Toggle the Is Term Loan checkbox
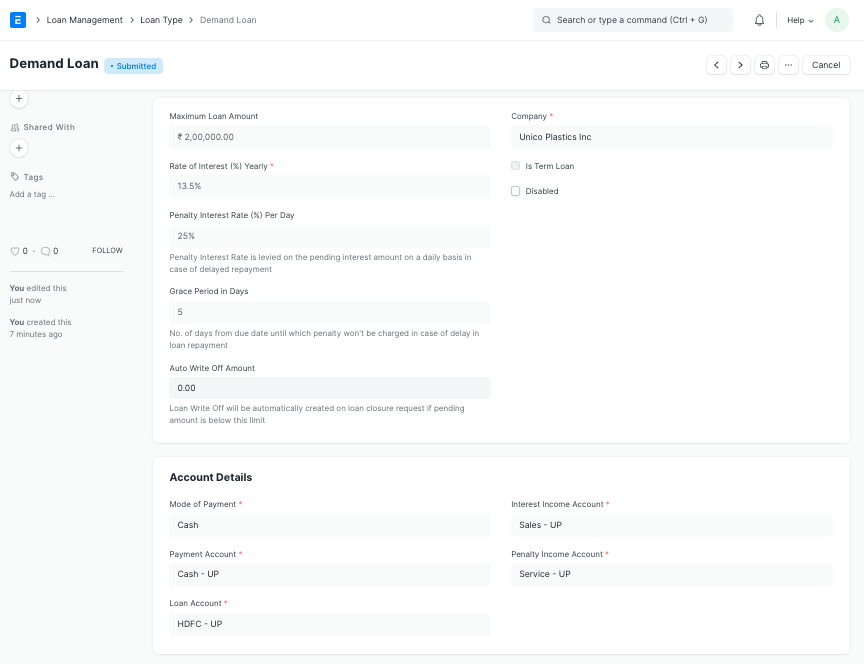 tap(516, 166)
